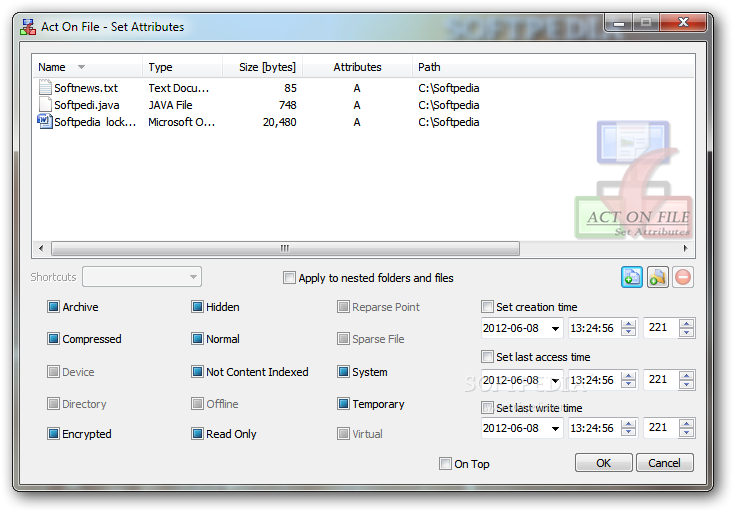
Task: Open creation time date picker dropdown
Action: pos(555,328)
